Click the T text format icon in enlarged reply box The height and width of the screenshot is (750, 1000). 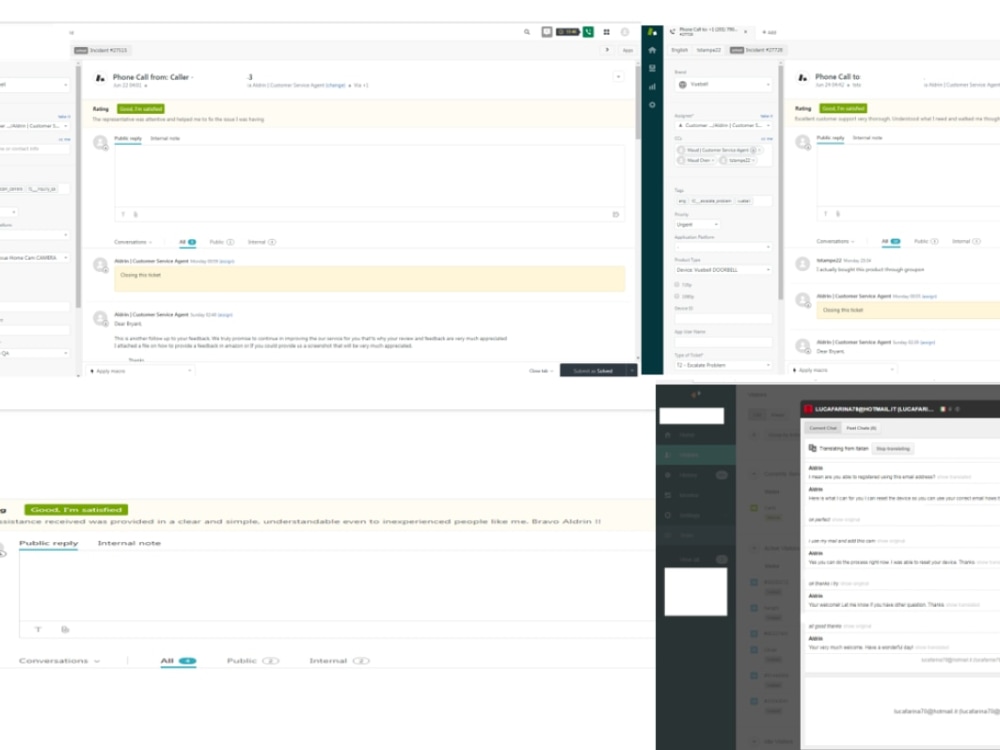pos(38,629)
